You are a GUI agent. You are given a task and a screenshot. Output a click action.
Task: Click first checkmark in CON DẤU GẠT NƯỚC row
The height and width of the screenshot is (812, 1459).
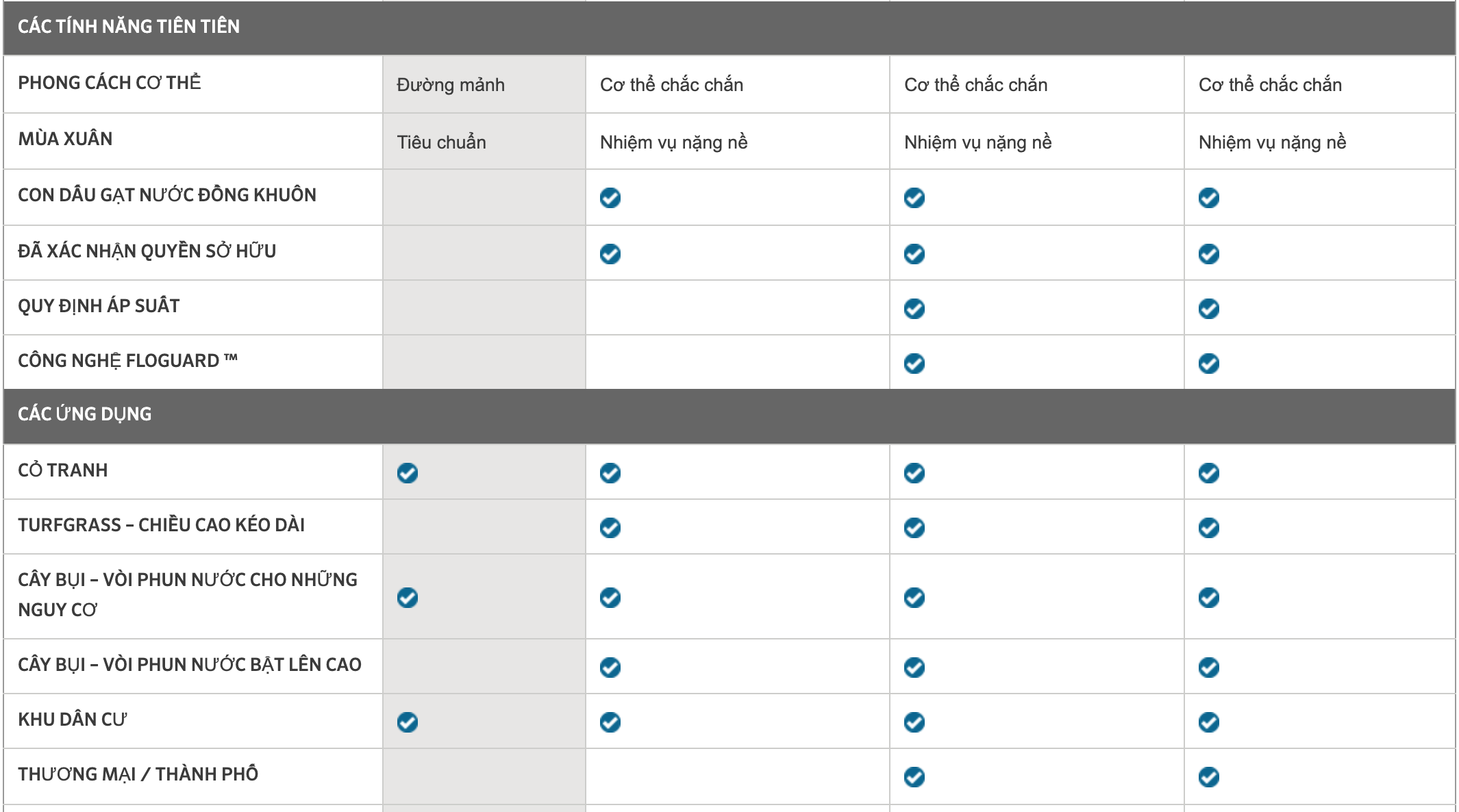coord(610,198)
